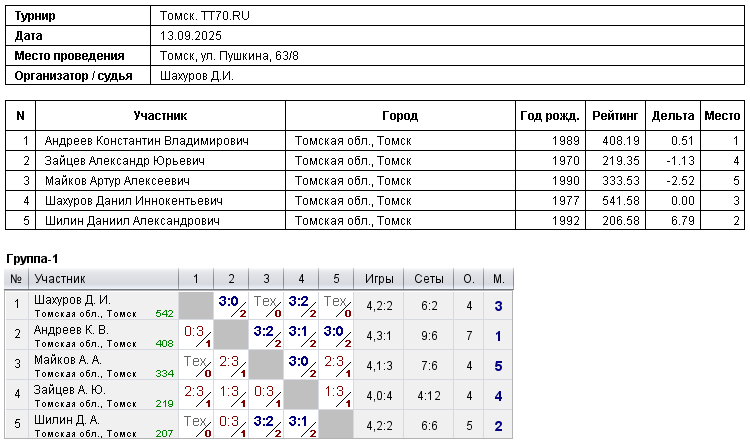
Task: Click Зайцев's 2:3 result against player 1
Action: click(x=194, y=391)
